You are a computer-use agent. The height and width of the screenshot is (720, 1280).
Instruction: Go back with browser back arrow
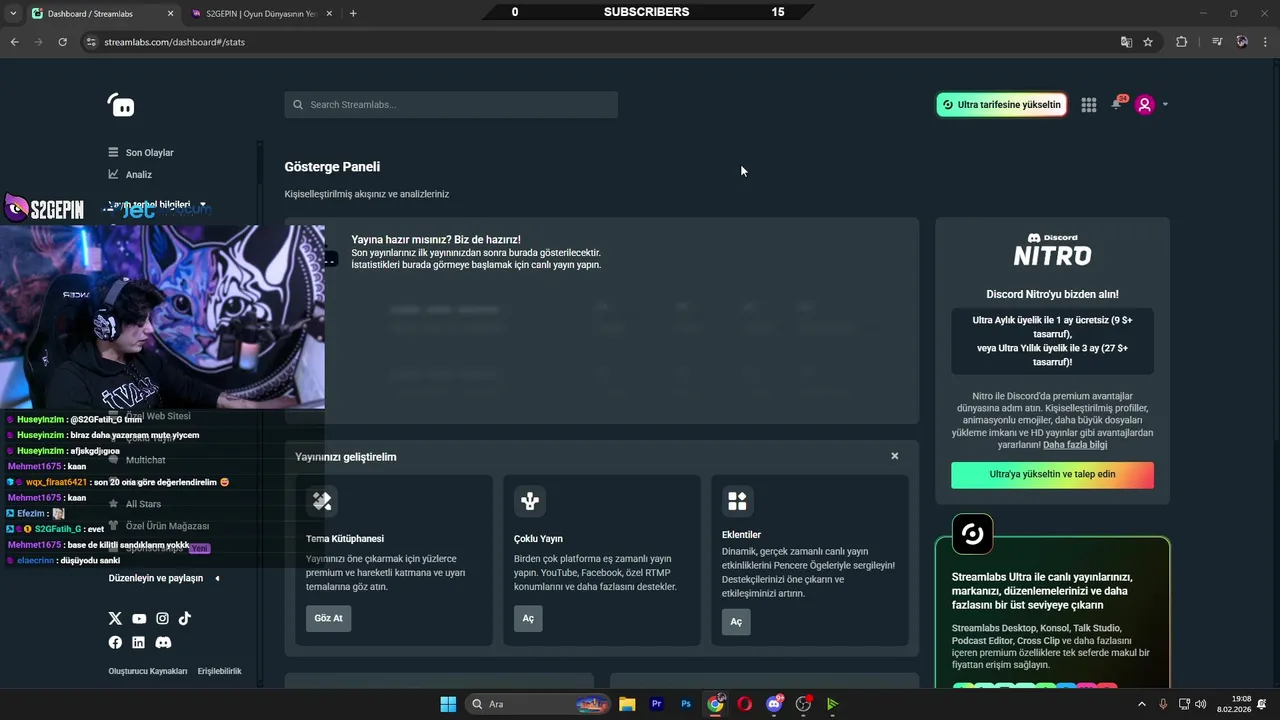tap(14, 42)
